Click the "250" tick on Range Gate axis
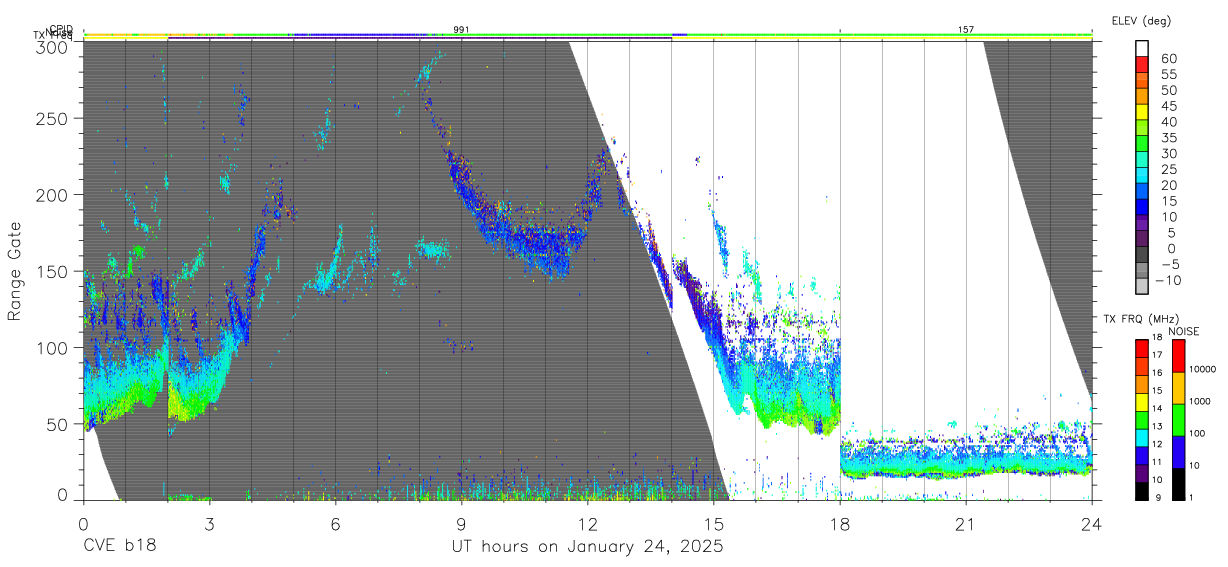Image resolution: width=1228 pixels, height=567 pixels. [53, 118]
